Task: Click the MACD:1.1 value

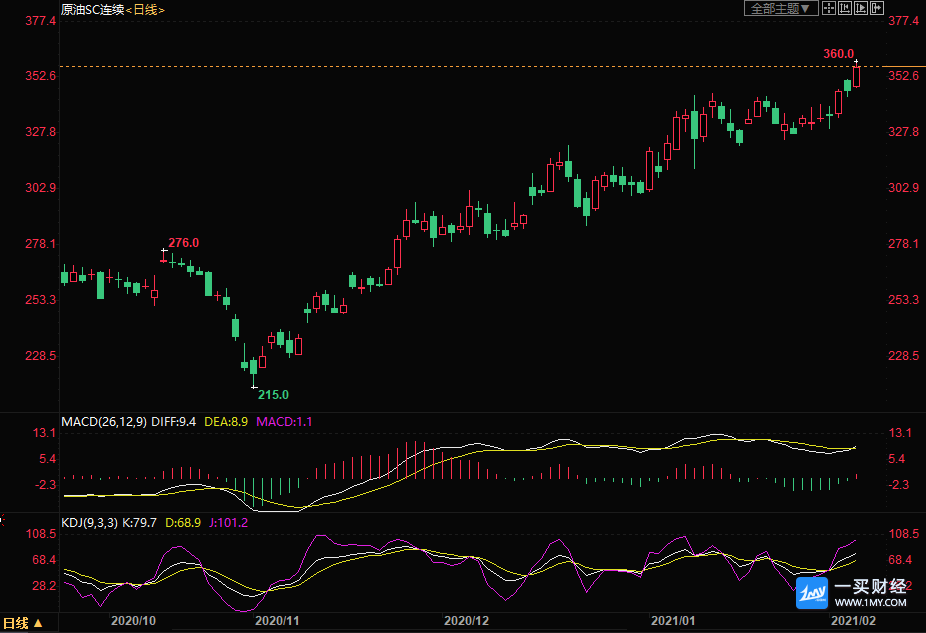Action: point(284,422)
